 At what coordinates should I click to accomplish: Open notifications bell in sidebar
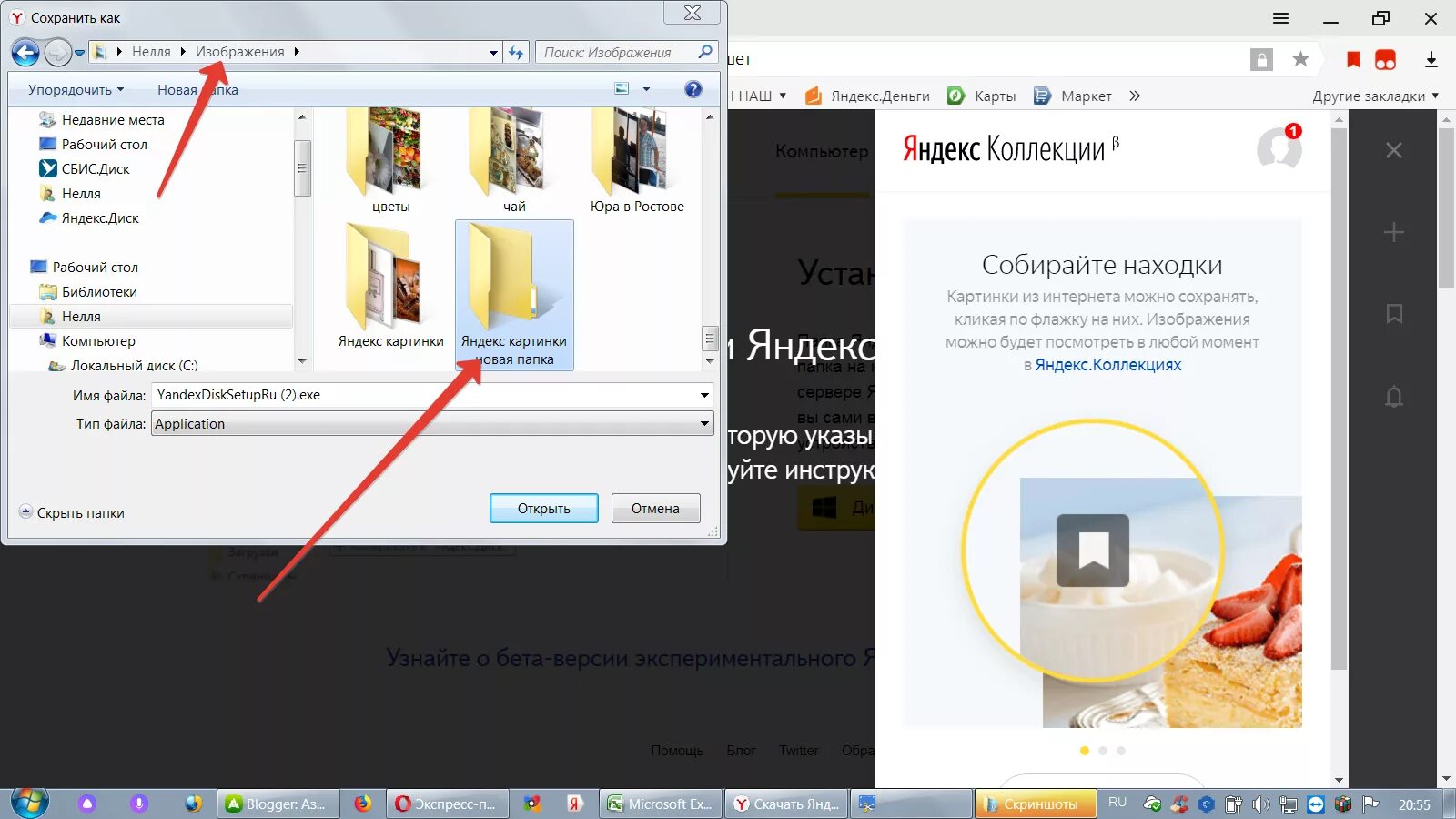pos(1394,396)
